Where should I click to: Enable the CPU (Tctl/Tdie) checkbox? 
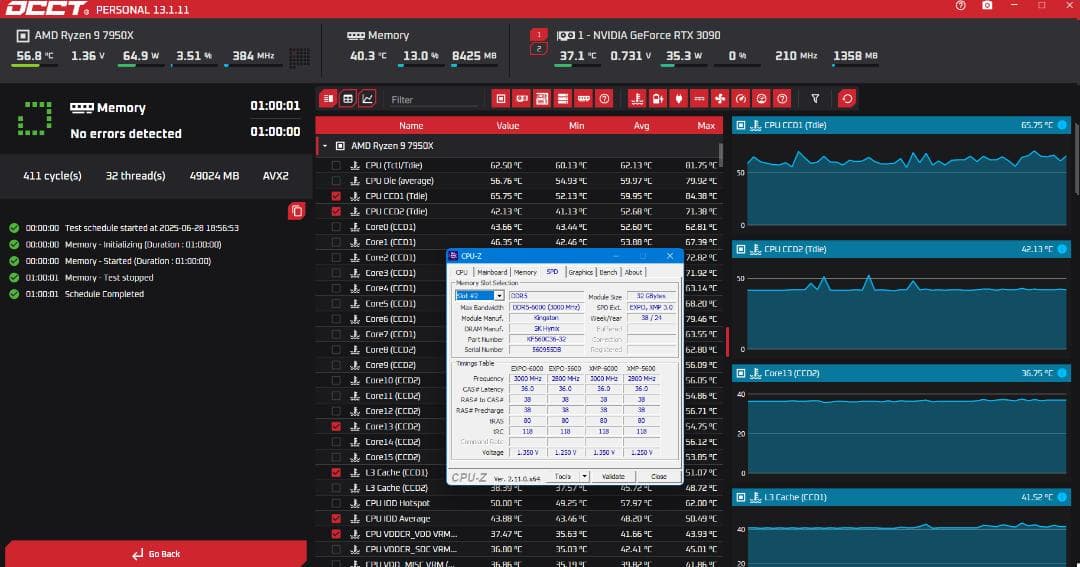point(335,165)
